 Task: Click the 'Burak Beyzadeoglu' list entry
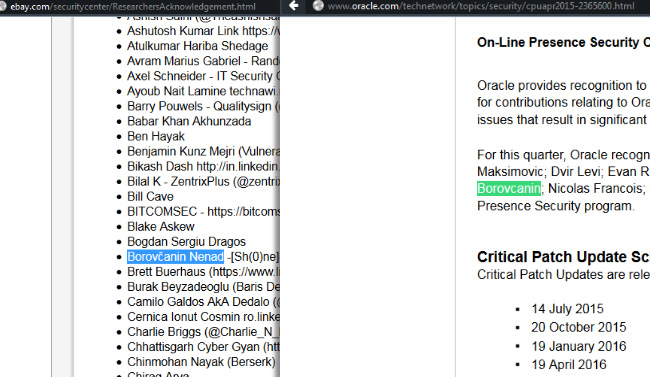tap(203, 287)
